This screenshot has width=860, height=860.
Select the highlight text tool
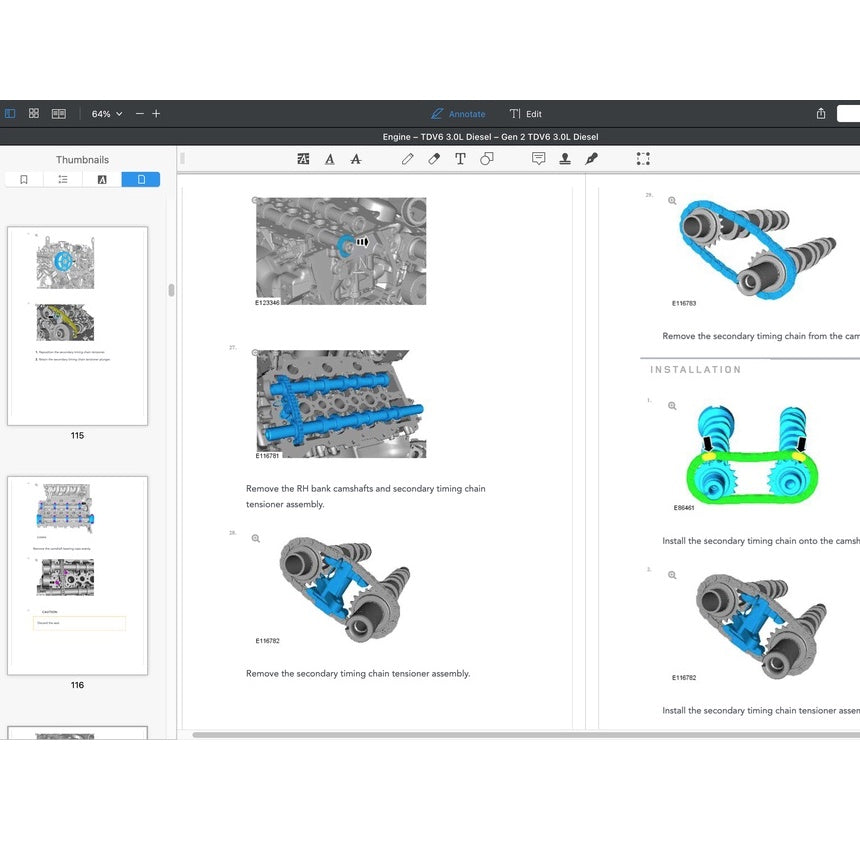(303, 159)
